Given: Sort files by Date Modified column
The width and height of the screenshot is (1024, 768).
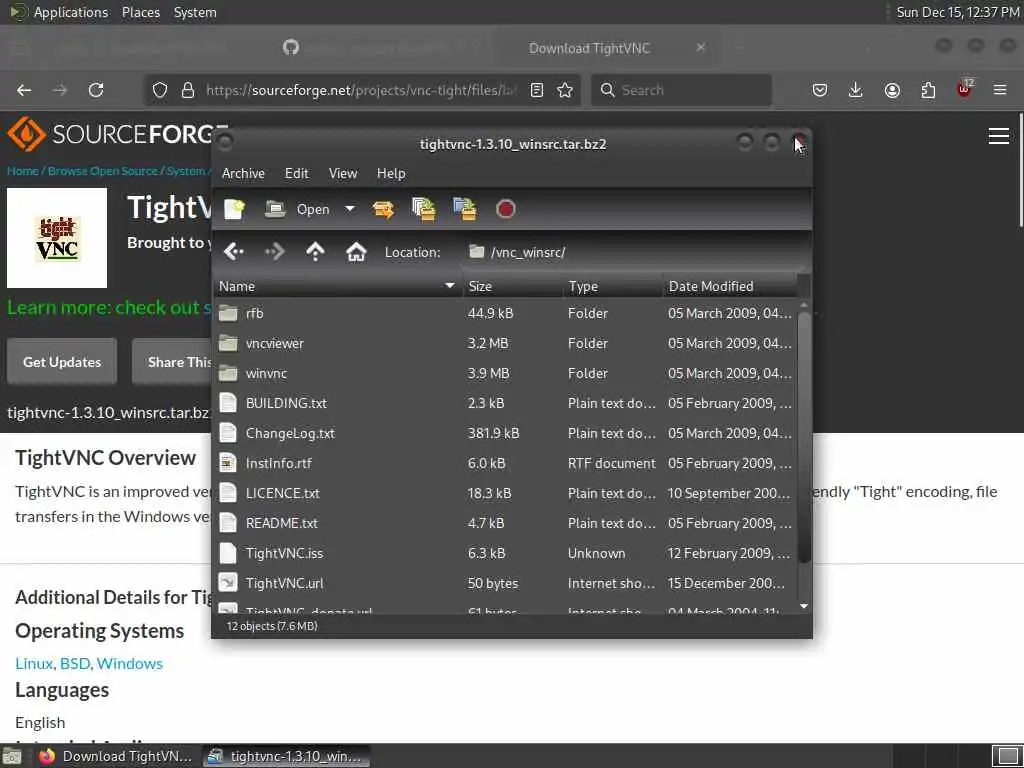Looking at the screenshot, I should coord(730,286).
